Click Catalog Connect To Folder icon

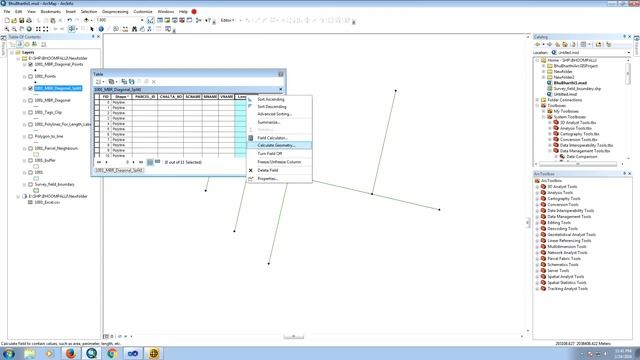(x=599, y=44)
